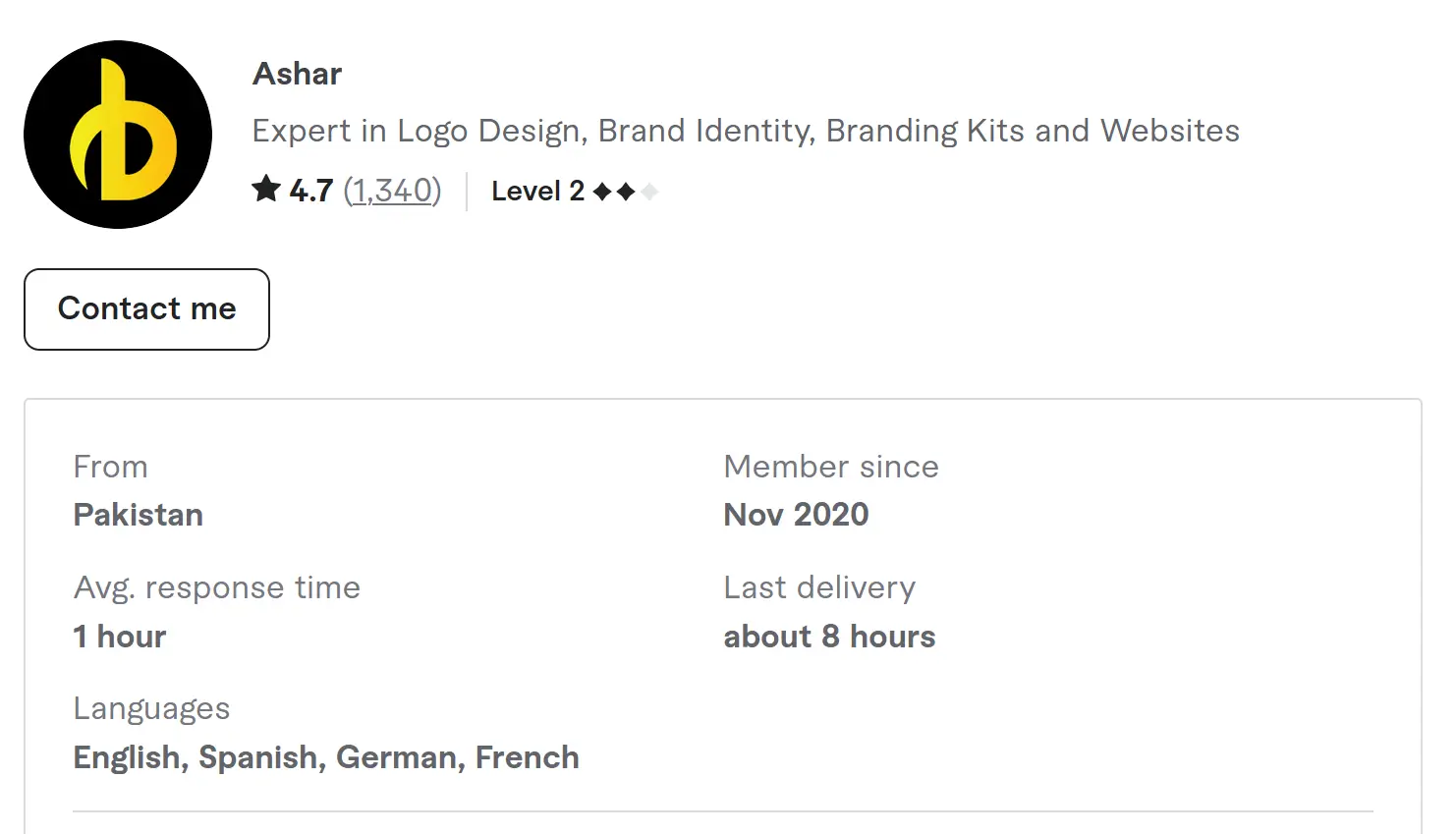Click the Languages label

(x=151, y=708)
